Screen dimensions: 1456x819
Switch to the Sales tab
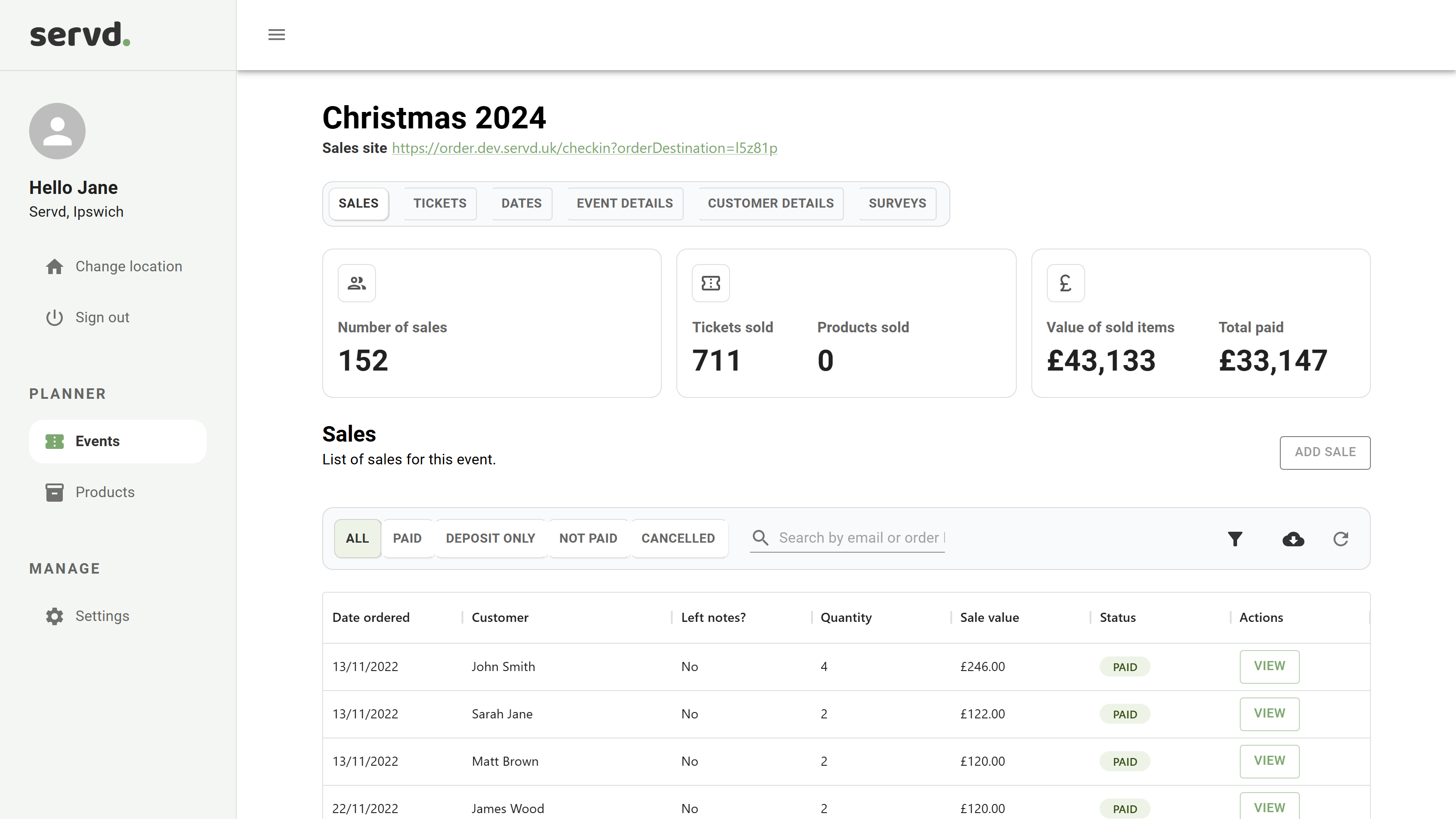(x=358, y=203)
